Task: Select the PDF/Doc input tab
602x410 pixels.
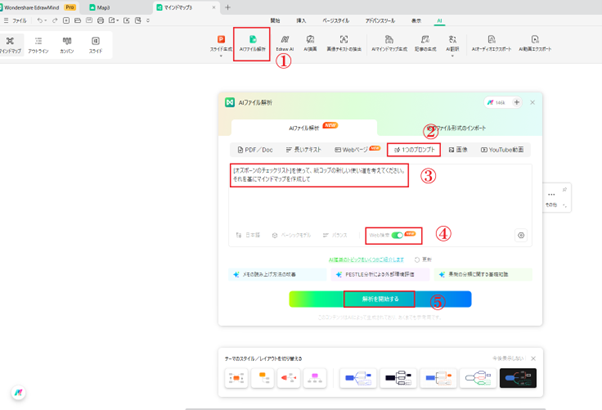Action: [255, 150]
